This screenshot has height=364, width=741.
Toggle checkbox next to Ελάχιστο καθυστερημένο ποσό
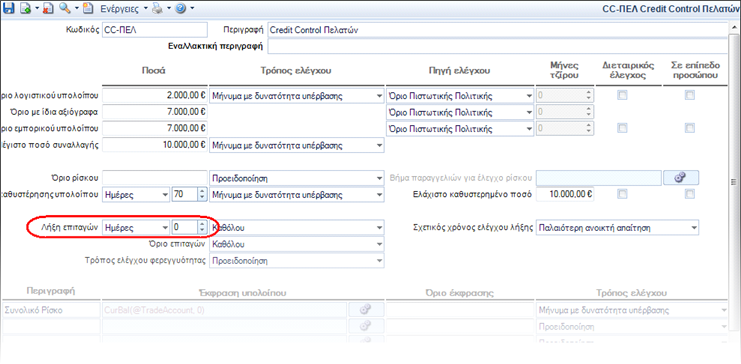(622, 194)
